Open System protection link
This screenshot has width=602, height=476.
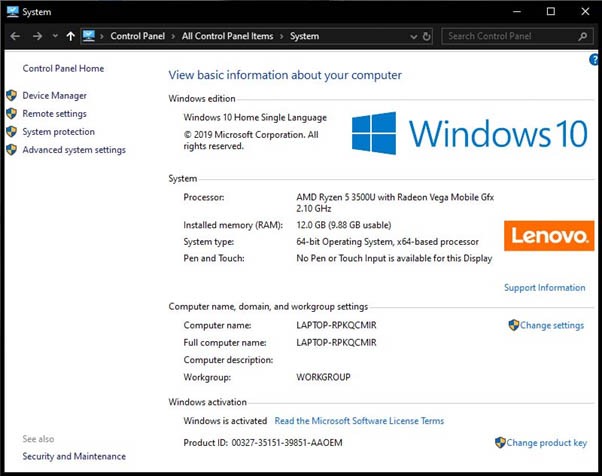click(58, 132)
